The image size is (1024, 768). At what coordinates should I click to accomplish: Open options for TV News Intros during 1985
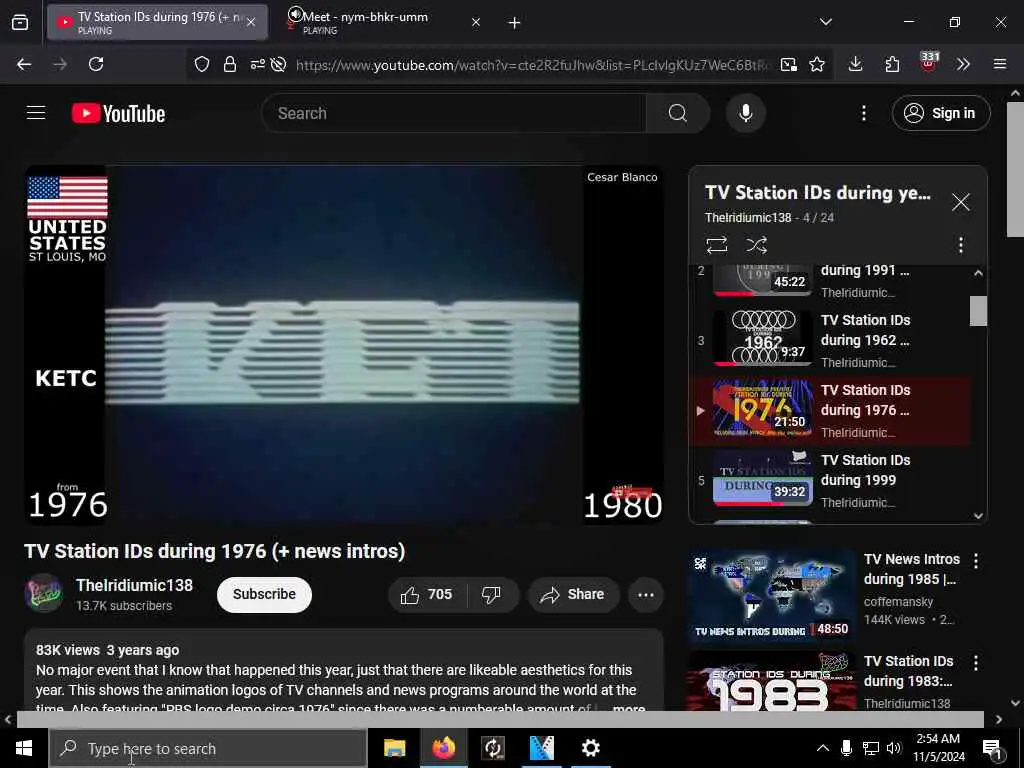[976, 560]
